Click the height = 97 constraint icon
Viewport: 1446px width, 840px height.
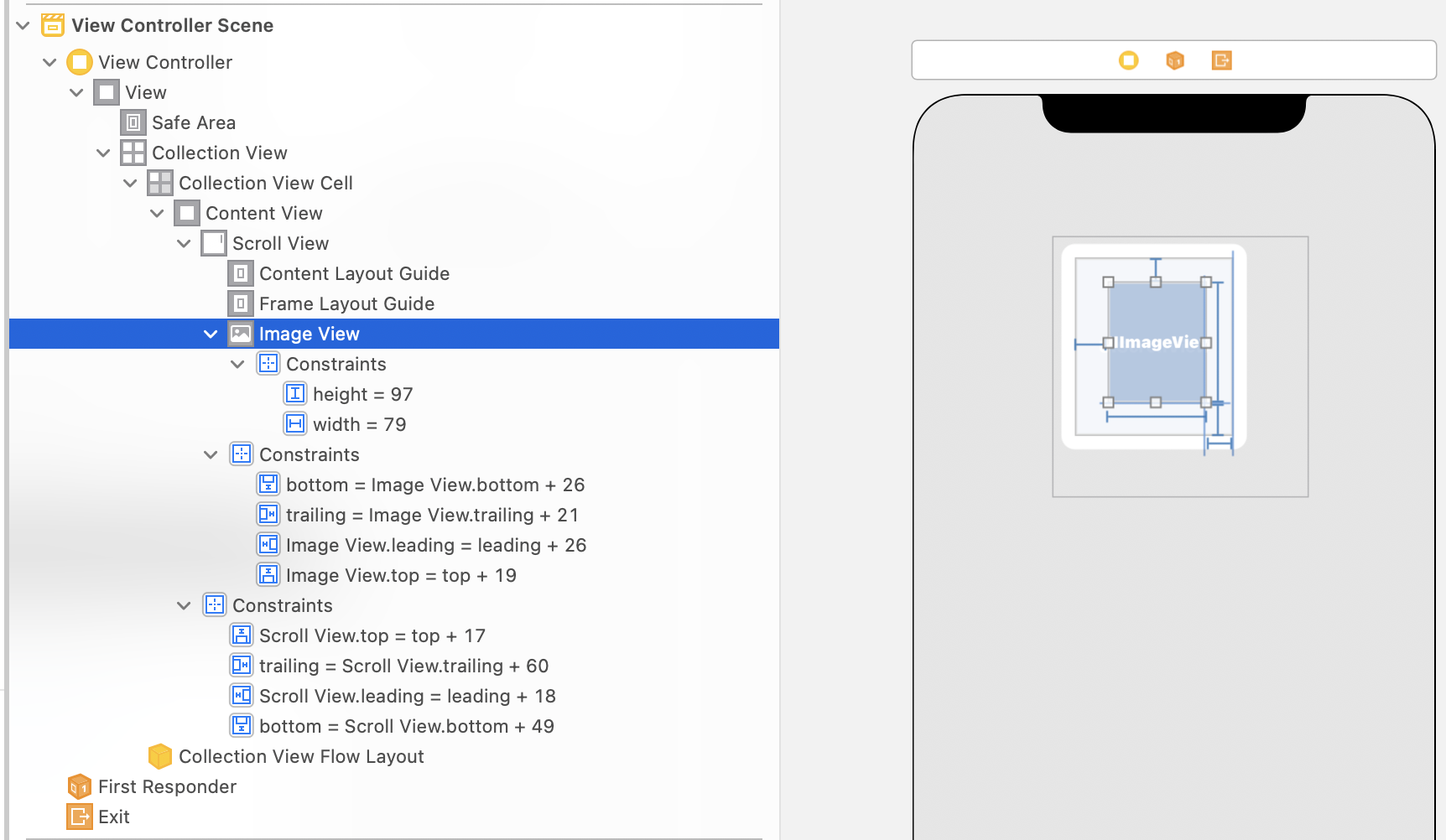pyautogui.click(x=295, y=394)
